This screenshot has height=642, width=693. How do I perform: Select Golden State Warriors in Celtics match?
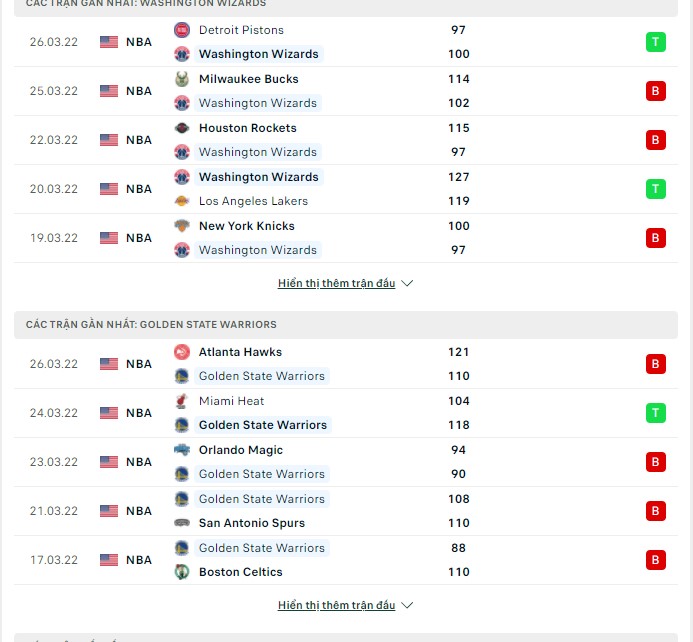click(x=262, y=548)
